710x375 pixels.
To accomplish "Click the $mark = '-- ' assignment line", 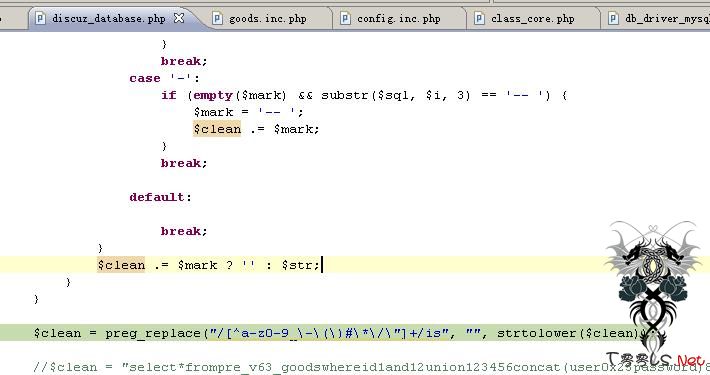I will point(249,112).
